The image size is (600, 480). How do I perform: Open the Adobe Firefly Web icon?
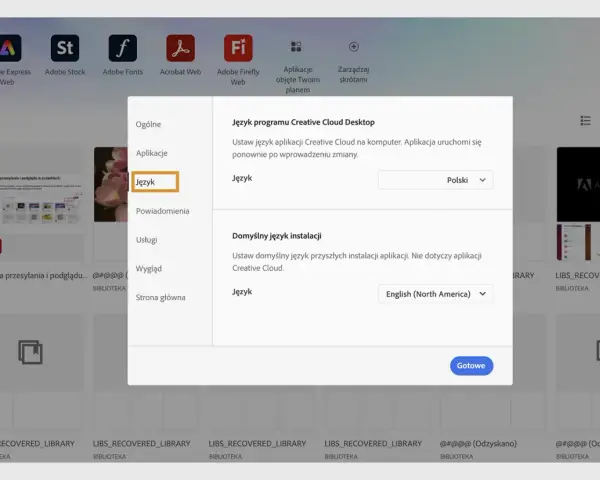pyautogui.click(x=238, y=48)
